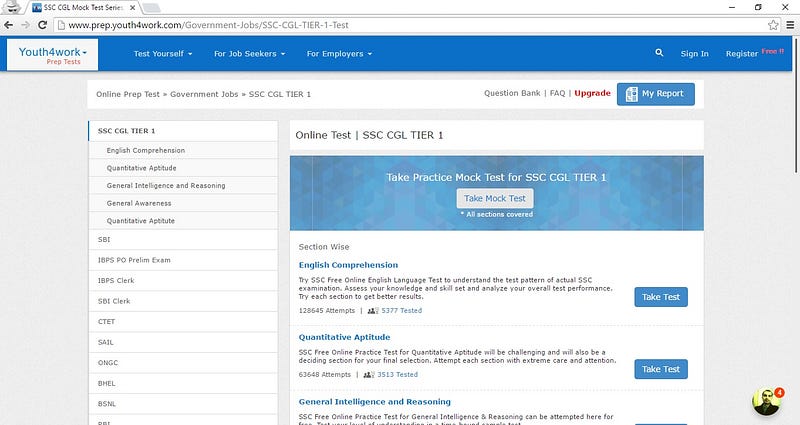Select General Awareness in sidebar
This screenshot has width=800, height=425.
point(183,203)
